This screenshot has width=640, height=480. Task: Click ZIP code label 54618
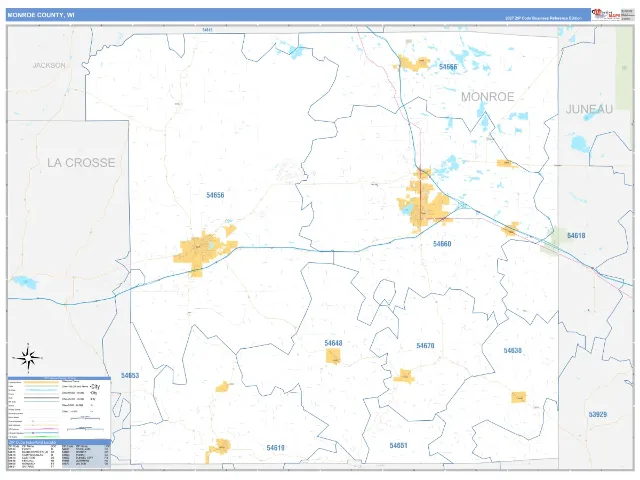pos(576,236)
